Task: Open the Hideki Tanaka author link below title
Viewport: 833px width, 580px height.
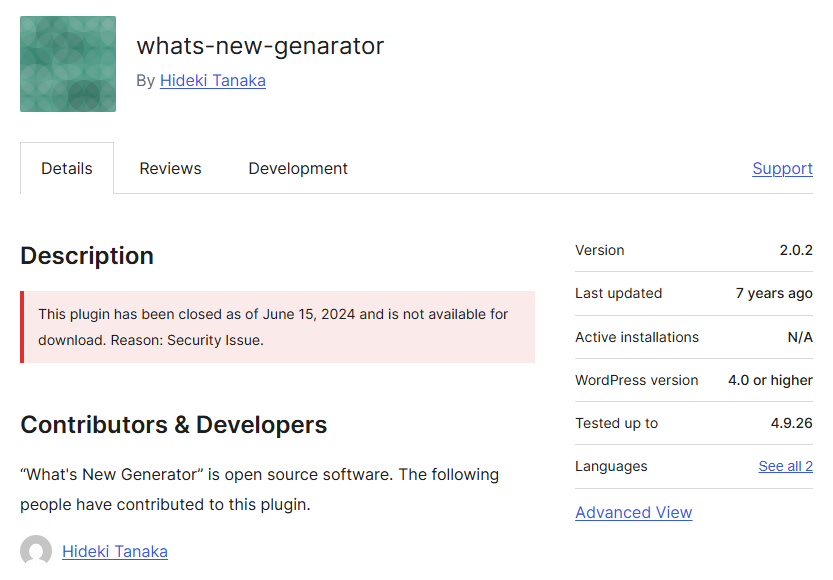Action: coord(212,80)
